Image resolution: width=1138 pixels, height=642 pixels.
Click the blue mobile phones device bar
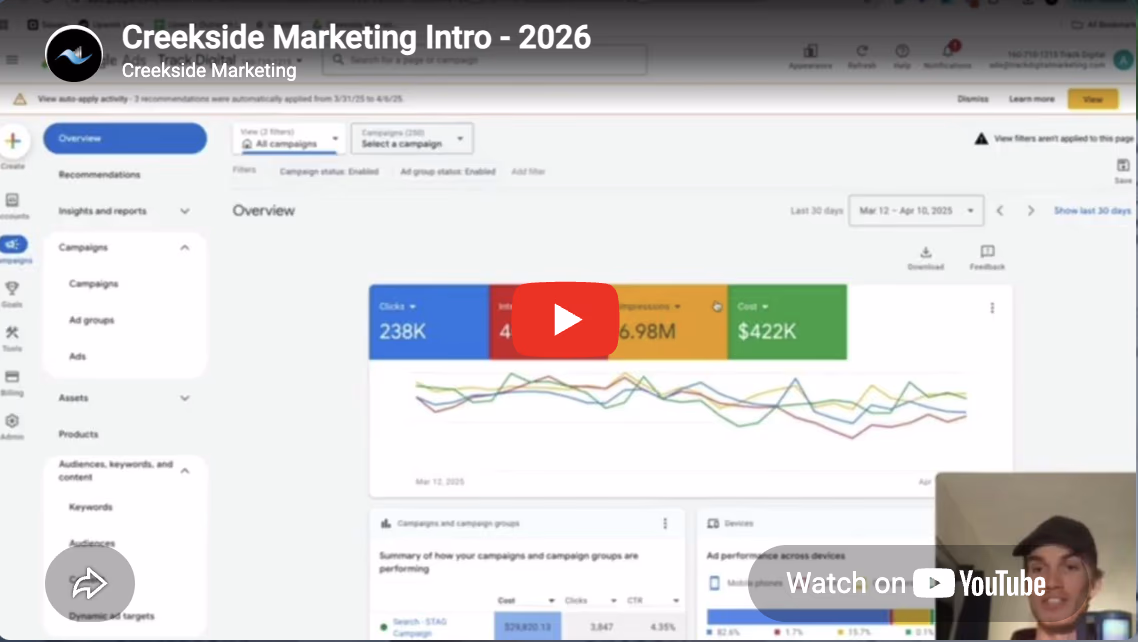tap(798, 616)
